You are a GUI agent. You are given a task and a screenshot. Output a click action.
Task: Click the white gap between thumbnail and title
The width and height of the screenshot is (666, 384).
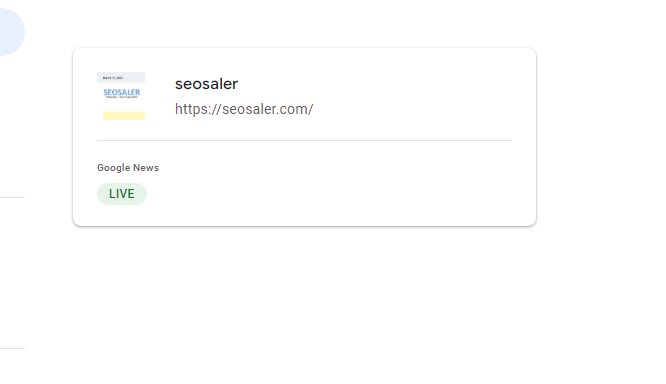[x=160, y=96]
